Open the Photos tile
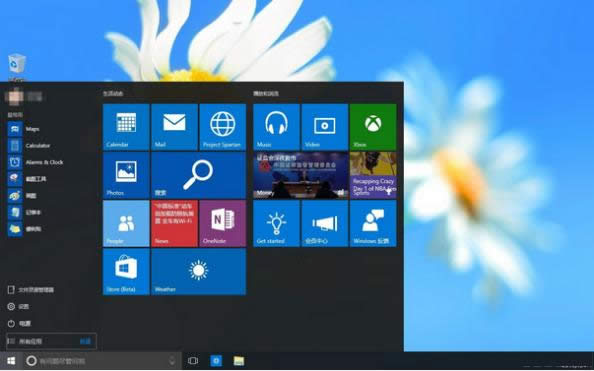594x371 pixels. pyautogui.click(x=126, y=175)
